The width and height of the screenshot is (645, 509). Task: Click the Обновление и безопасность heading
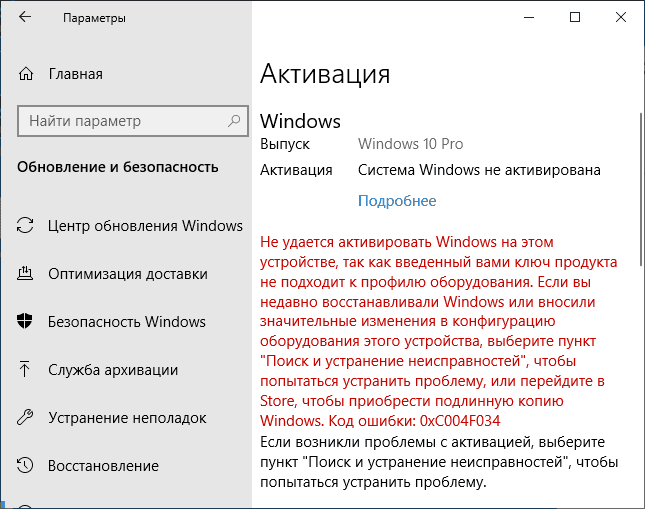click(x=118, y=167)
